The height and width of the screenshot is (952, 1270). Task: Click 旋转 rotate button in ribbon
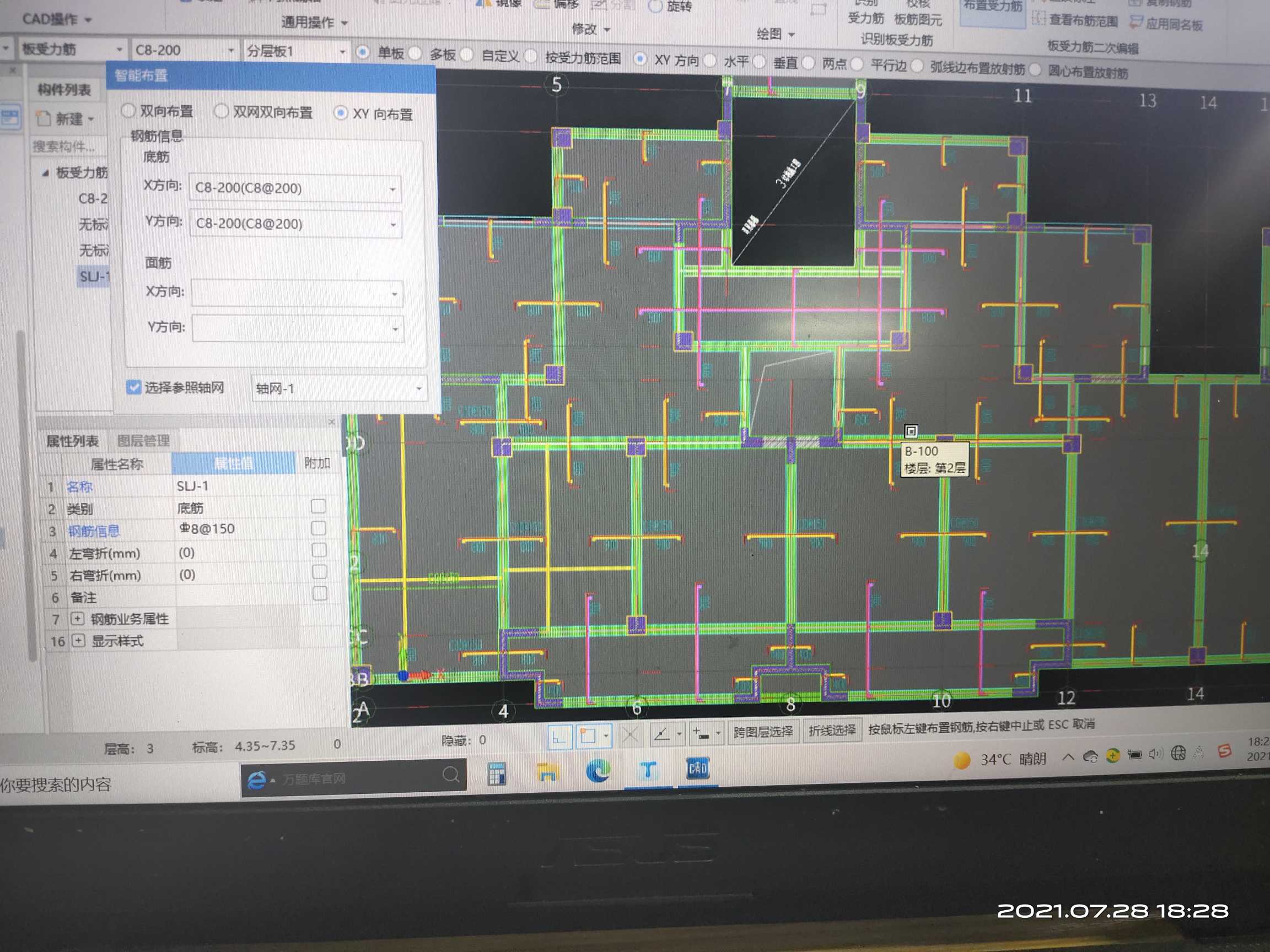(671, 6)
